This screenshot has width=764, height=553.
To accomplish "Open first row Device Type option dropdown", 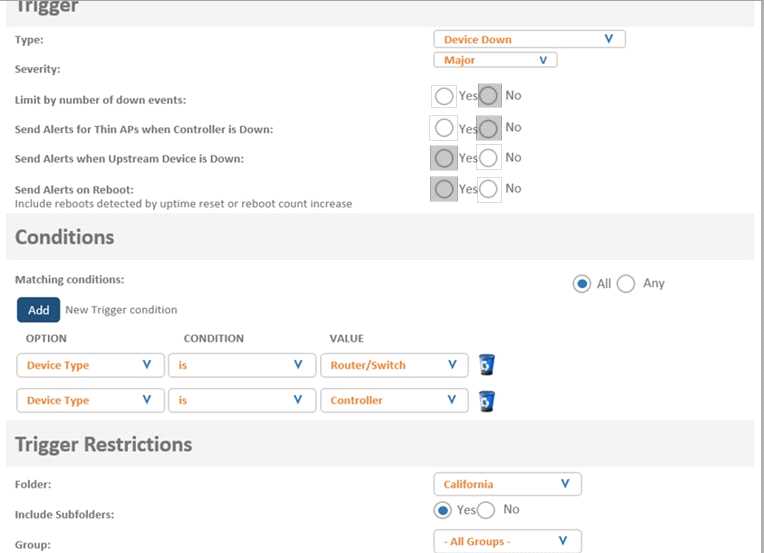I will click(90, 365).
